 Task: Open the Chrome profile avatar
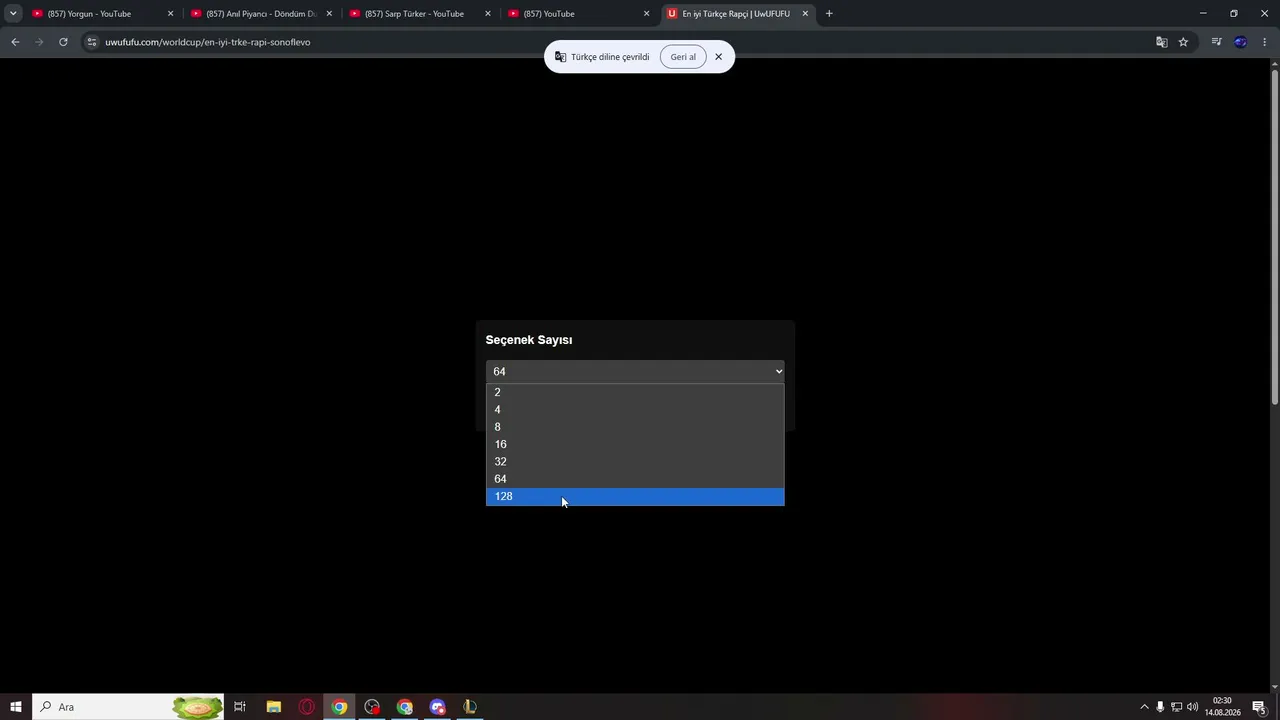pyautogui.click(x=1241, y=42)
